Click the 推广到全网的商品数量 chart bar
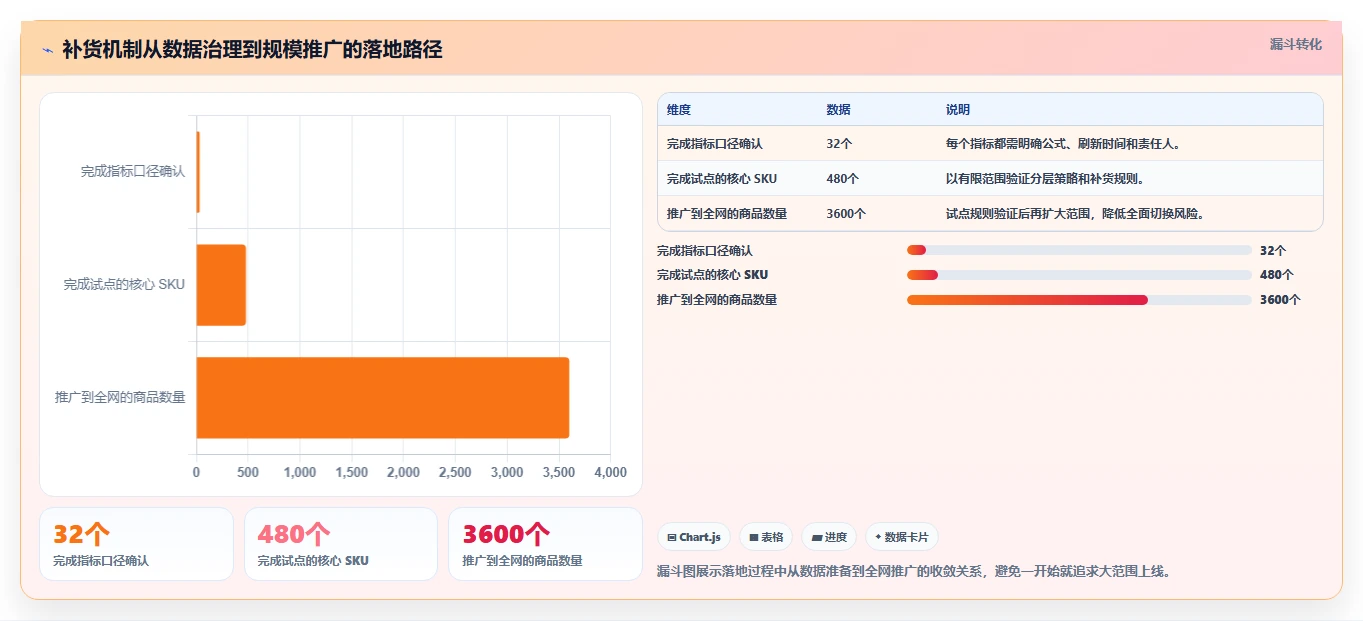Screen dimensions: 1363x621 point(383,398)
